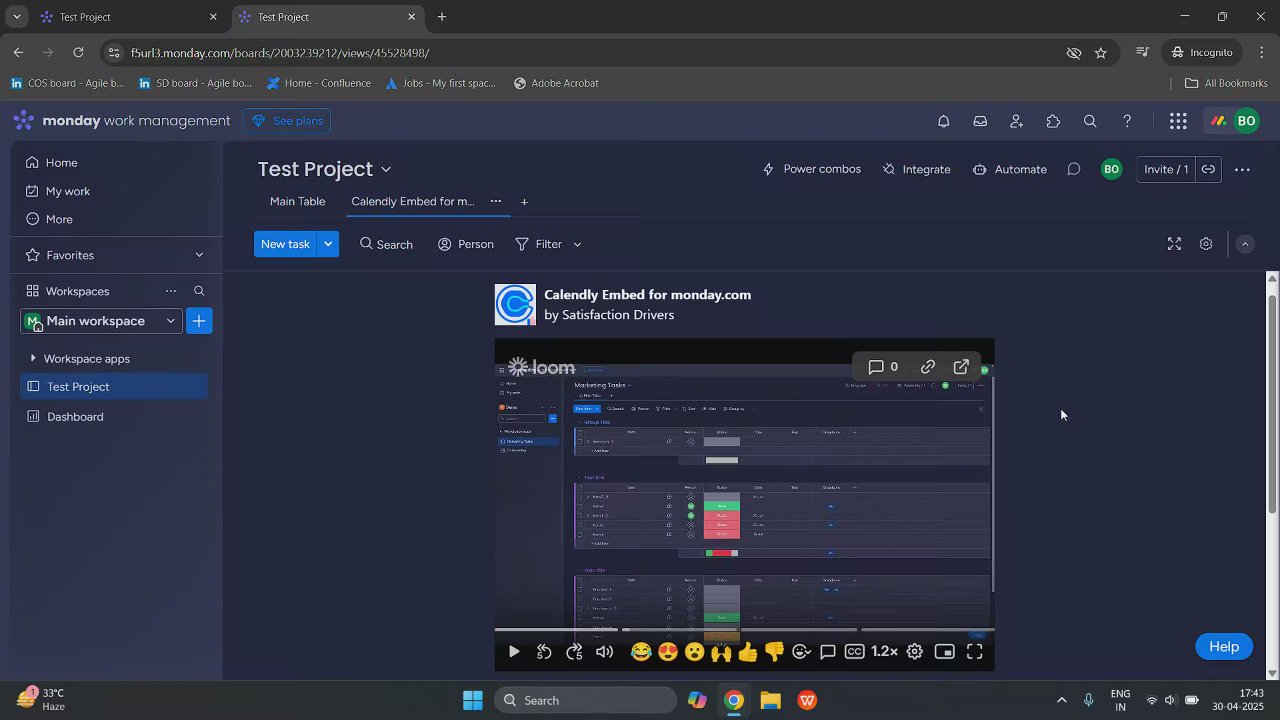
Task: Open the products switcher grid icon
Action: (1178, 121)
